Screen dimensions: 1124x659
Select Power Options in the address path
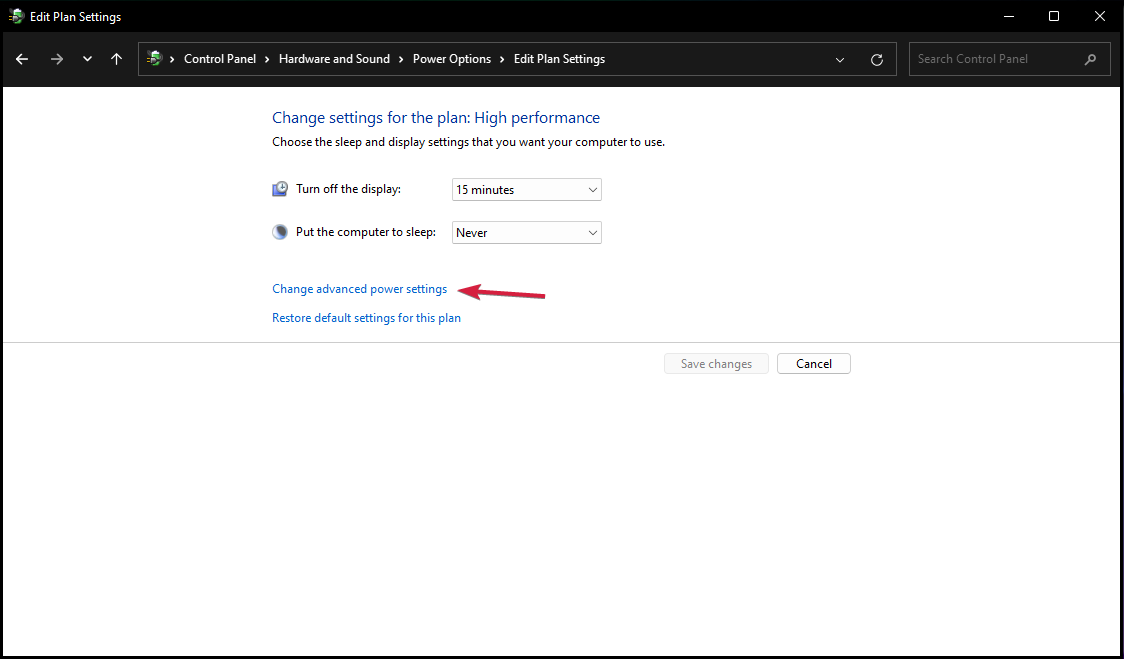click(452, 59)
